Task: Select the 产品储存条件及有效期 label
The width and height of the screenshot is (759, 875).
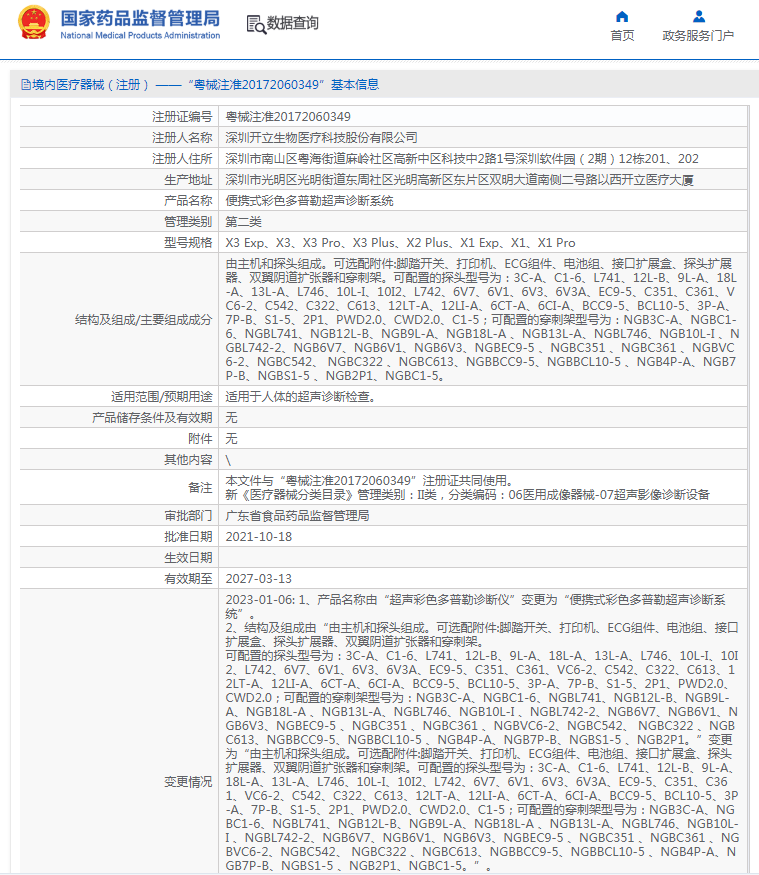Action: pyautogui.click(x=152, y=418)
